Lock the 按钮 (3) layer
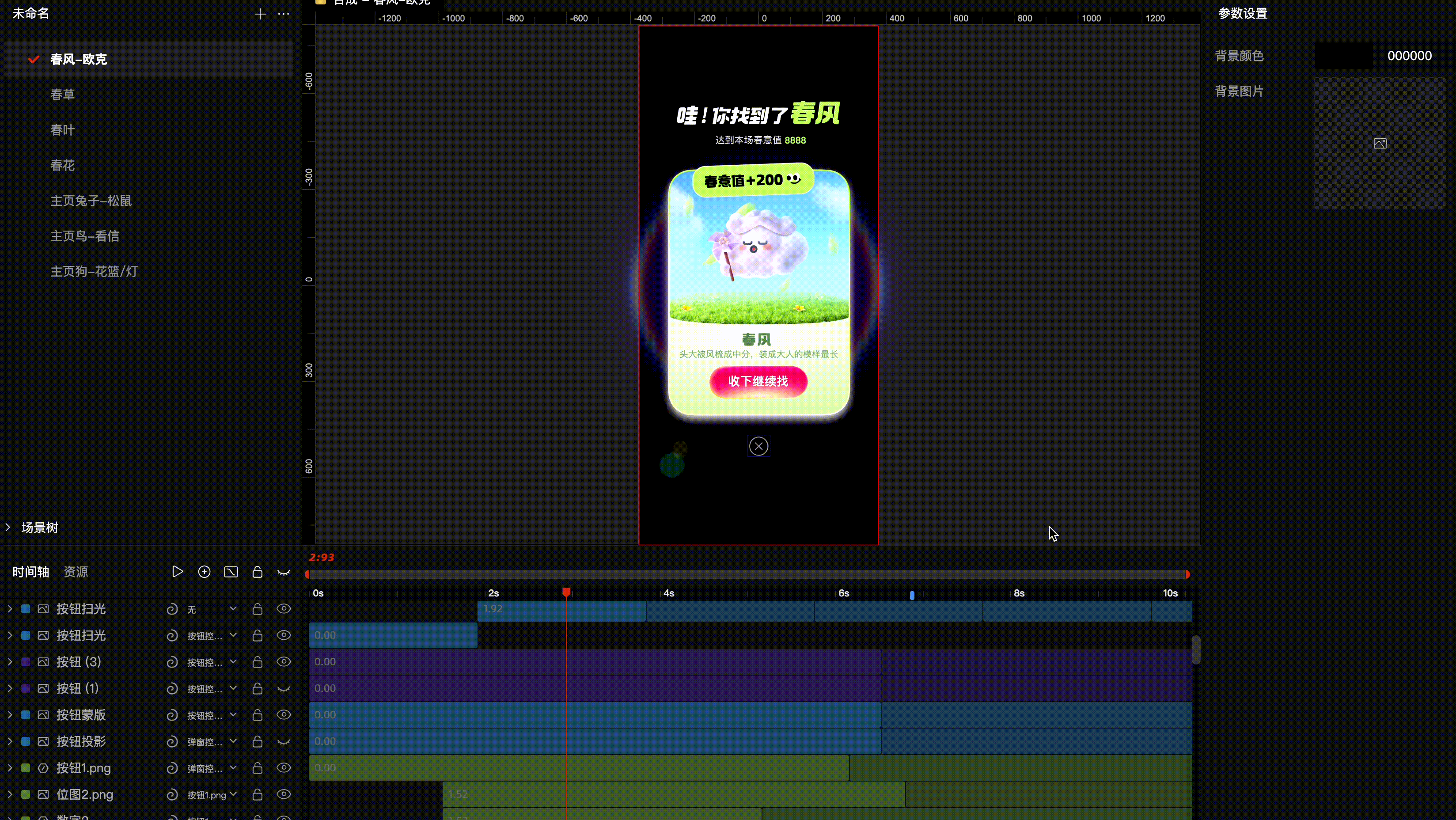This screenshot has width=1456, height=820. tap(257, 662)
